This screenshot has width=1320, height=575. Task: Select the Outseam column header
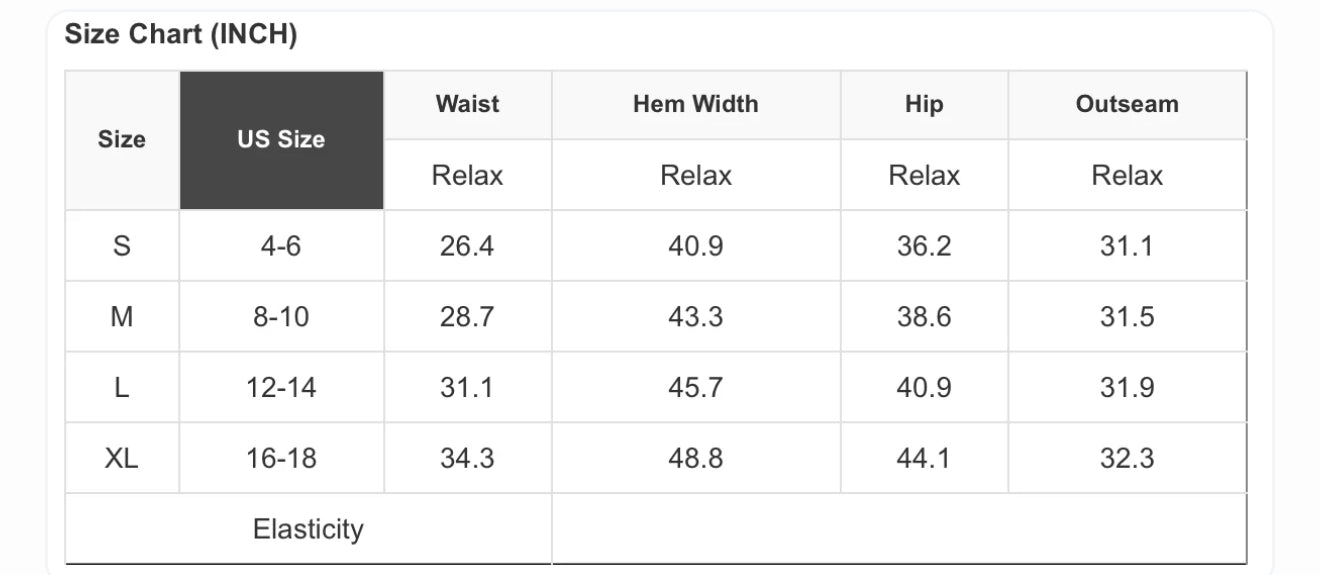click(x=1127, y=104)
